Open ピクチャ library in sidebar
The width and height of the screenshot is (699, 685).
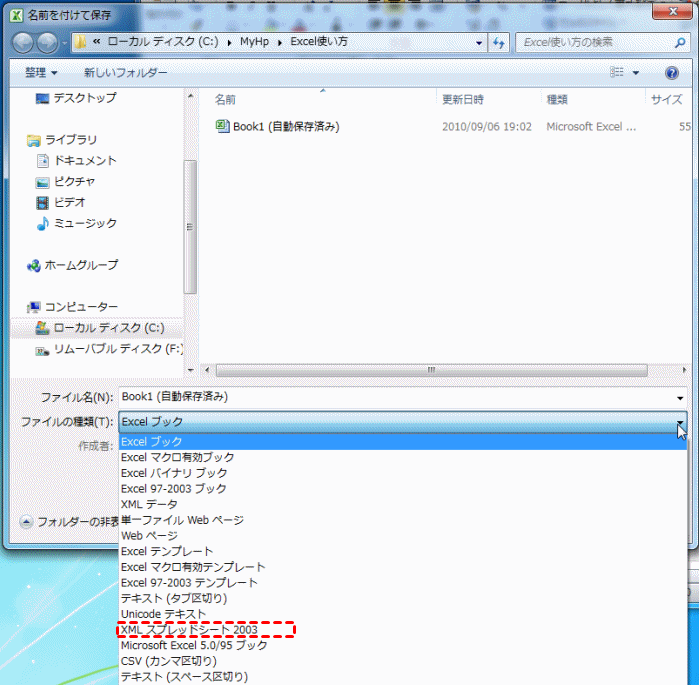(74, 181)
